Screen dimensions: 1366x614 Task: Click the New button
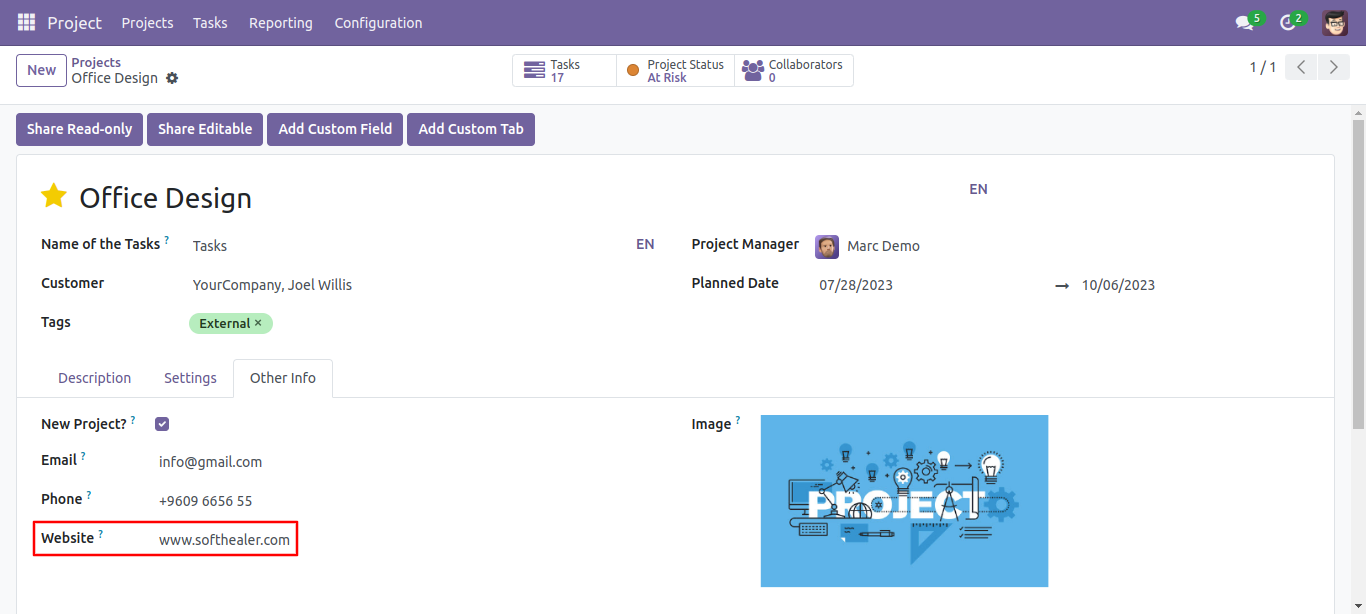click(x=41, y=70)
